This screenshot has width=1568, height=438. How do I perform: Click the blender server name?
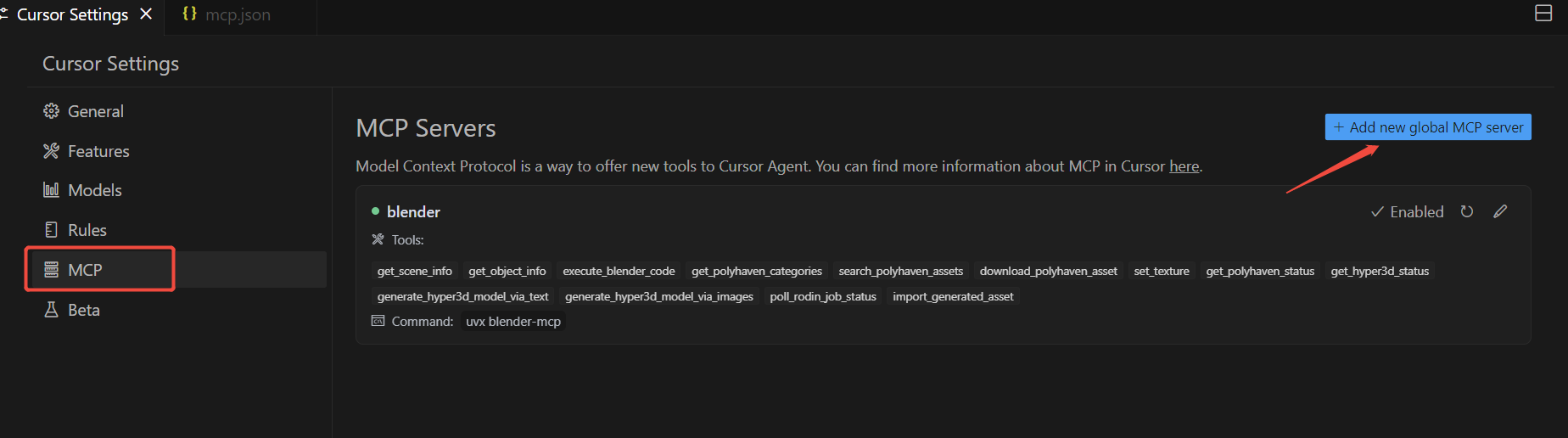coord(413,212)
